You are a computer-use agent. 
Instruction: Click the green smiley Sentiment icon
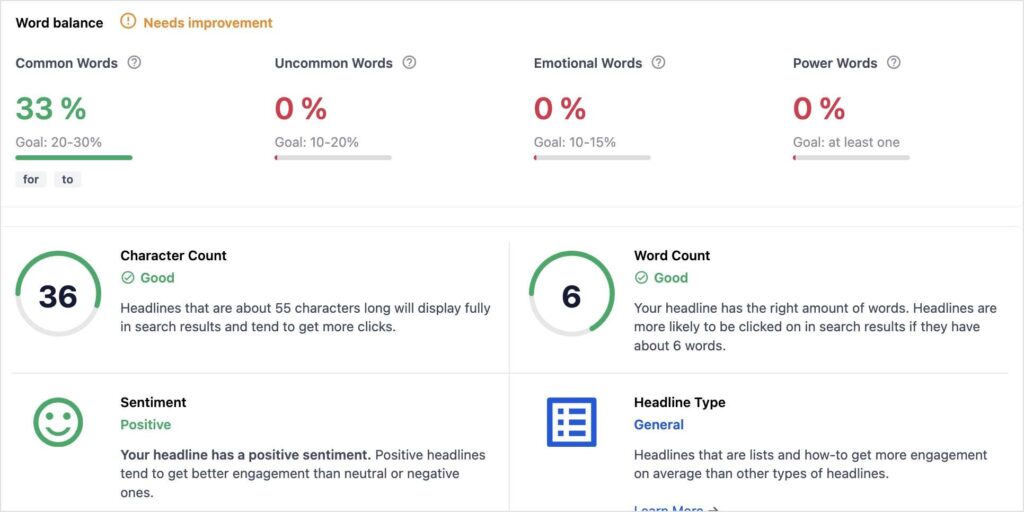(58, 423)
